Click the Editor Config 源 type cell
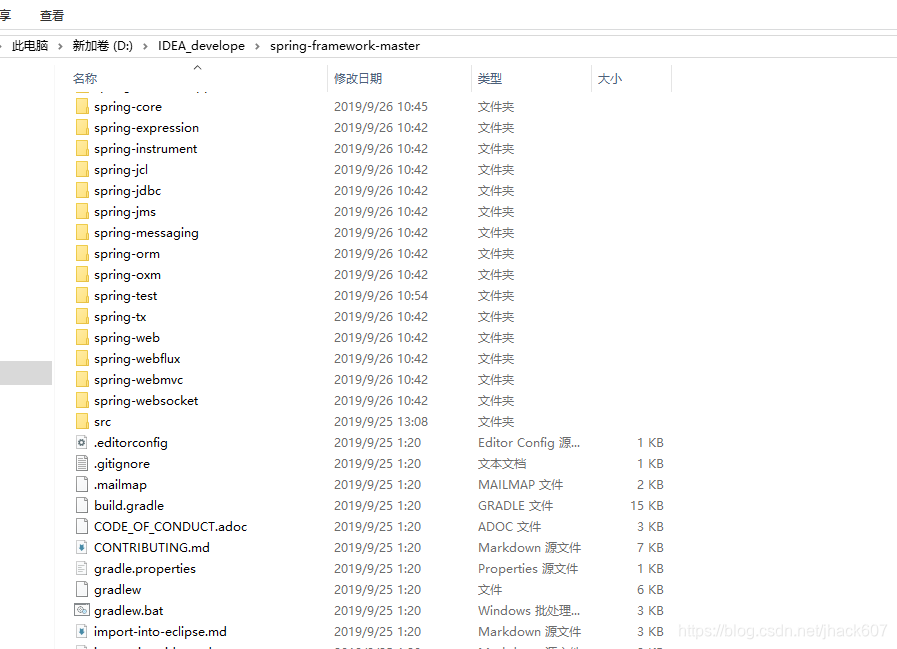This screenshot has height=649, width=897. [x=529, y=443]
